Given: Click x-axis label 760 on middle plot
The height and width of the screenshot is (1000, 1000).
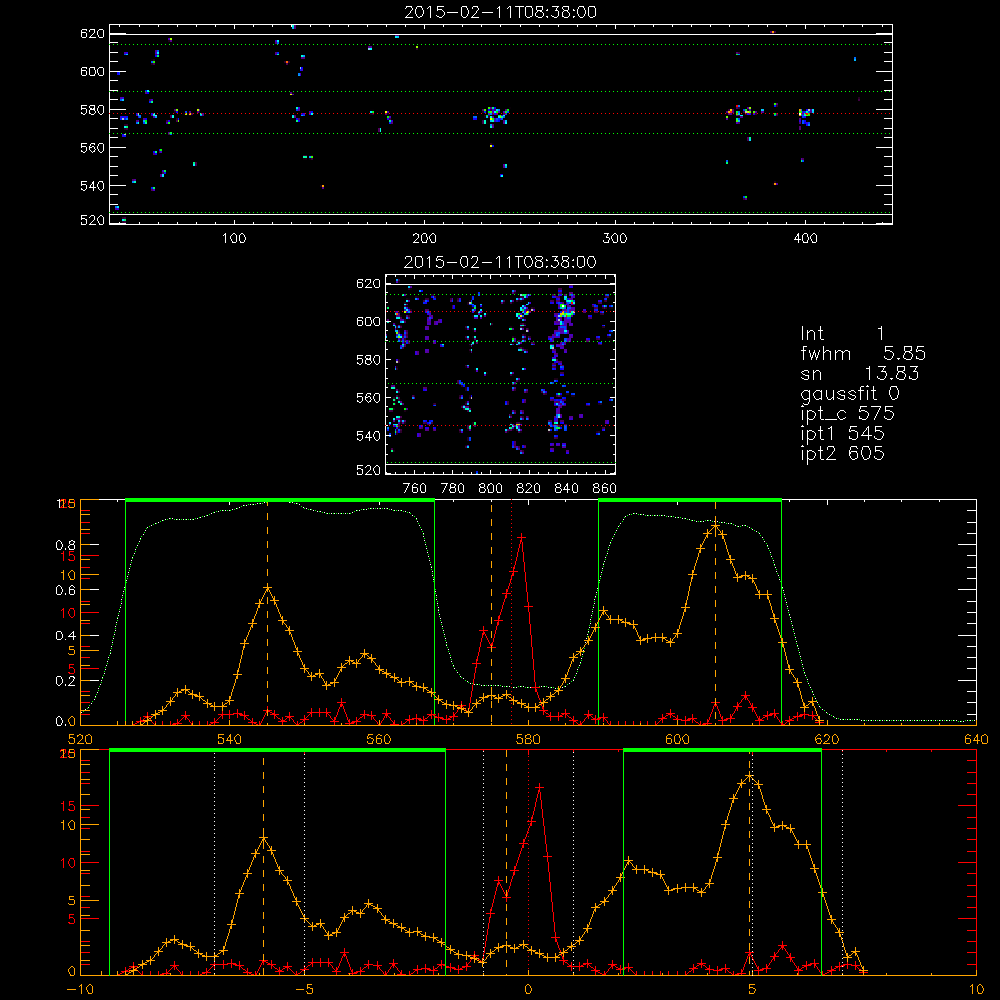Looking at the screenshot, I should click(x=415, y=489).
